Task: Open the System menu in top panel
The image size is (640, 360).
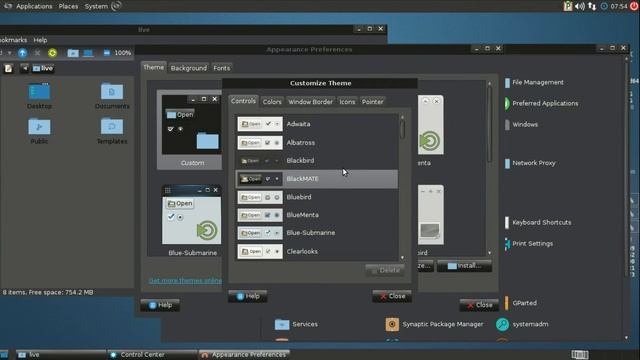Action: pos(96,6)
